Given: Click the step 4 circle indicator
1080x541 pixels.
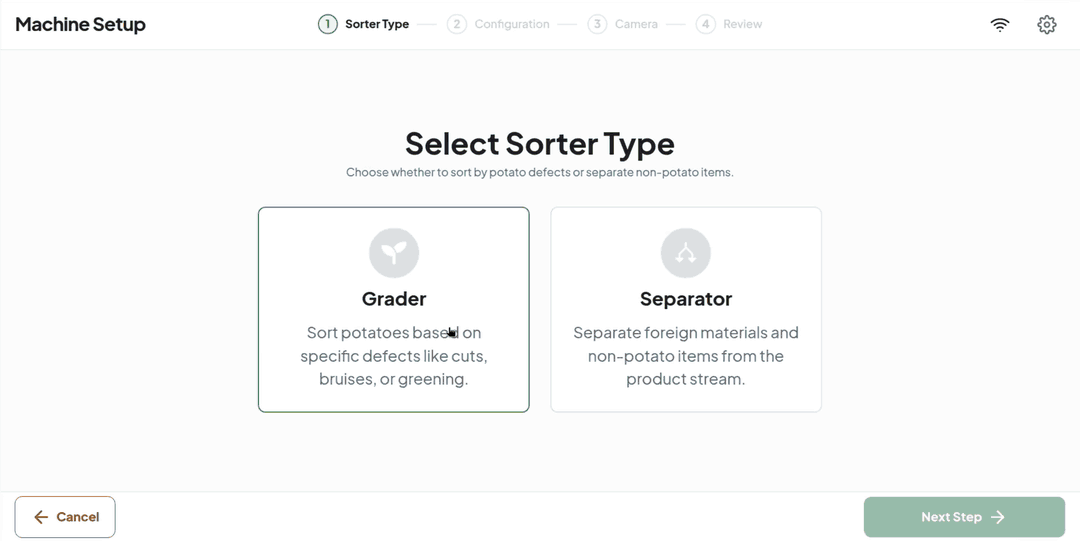Looking at the screenshot, I should click(706, 24).
